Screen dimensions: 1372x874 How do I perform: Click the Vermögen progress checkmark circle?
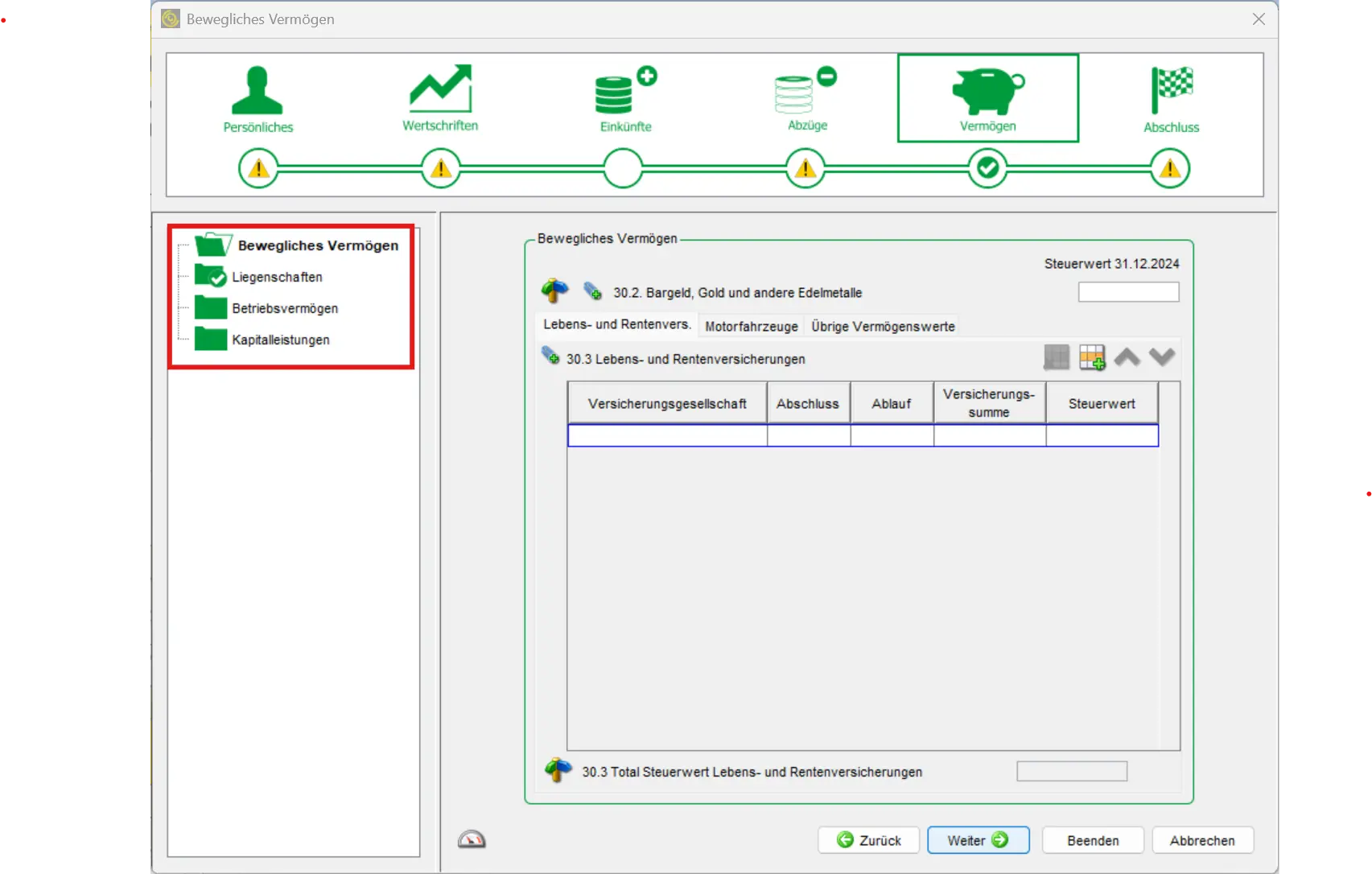tap(987, 168)
